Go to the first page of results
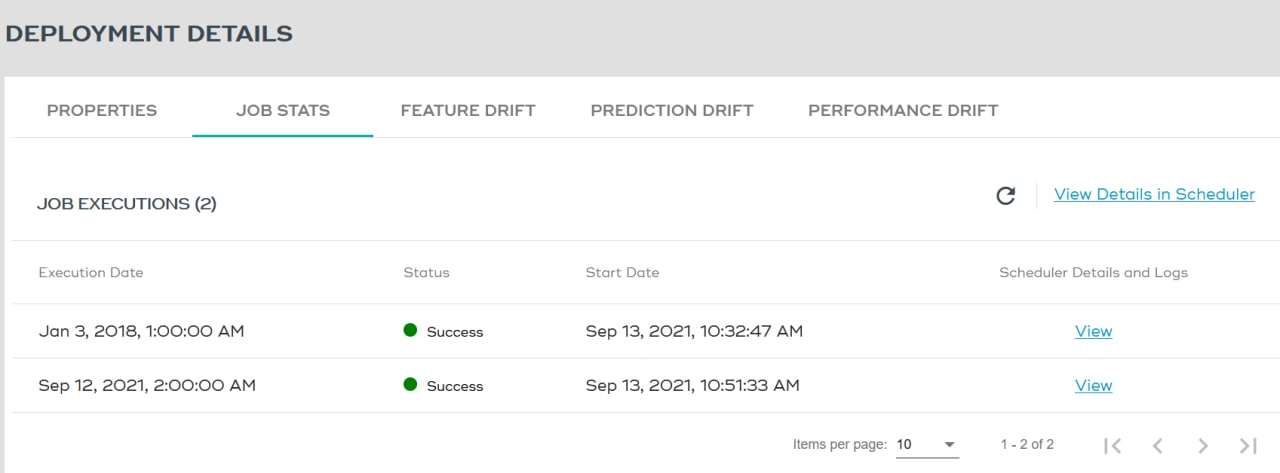The height and width of the screenshot is (473, 1280). coord(1112,445)
